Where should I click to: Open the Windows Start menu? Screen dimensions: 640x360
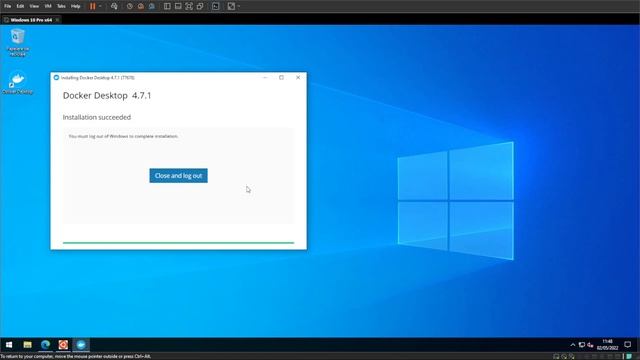coord(9,345)
